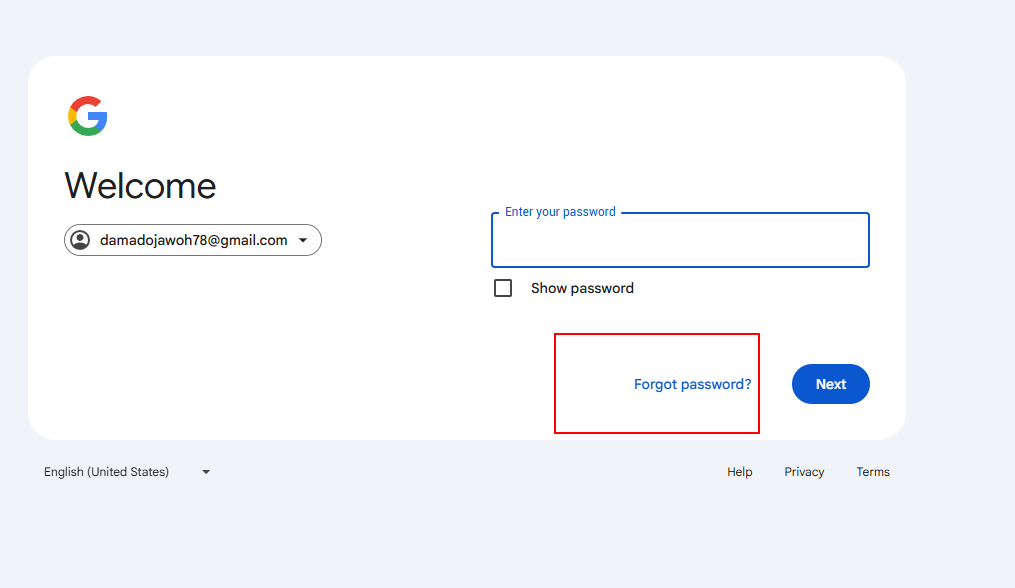Open the Terms footer link
Viewport: 1015px width, 588px height.
pyautogui.click(x=873, y=472)
